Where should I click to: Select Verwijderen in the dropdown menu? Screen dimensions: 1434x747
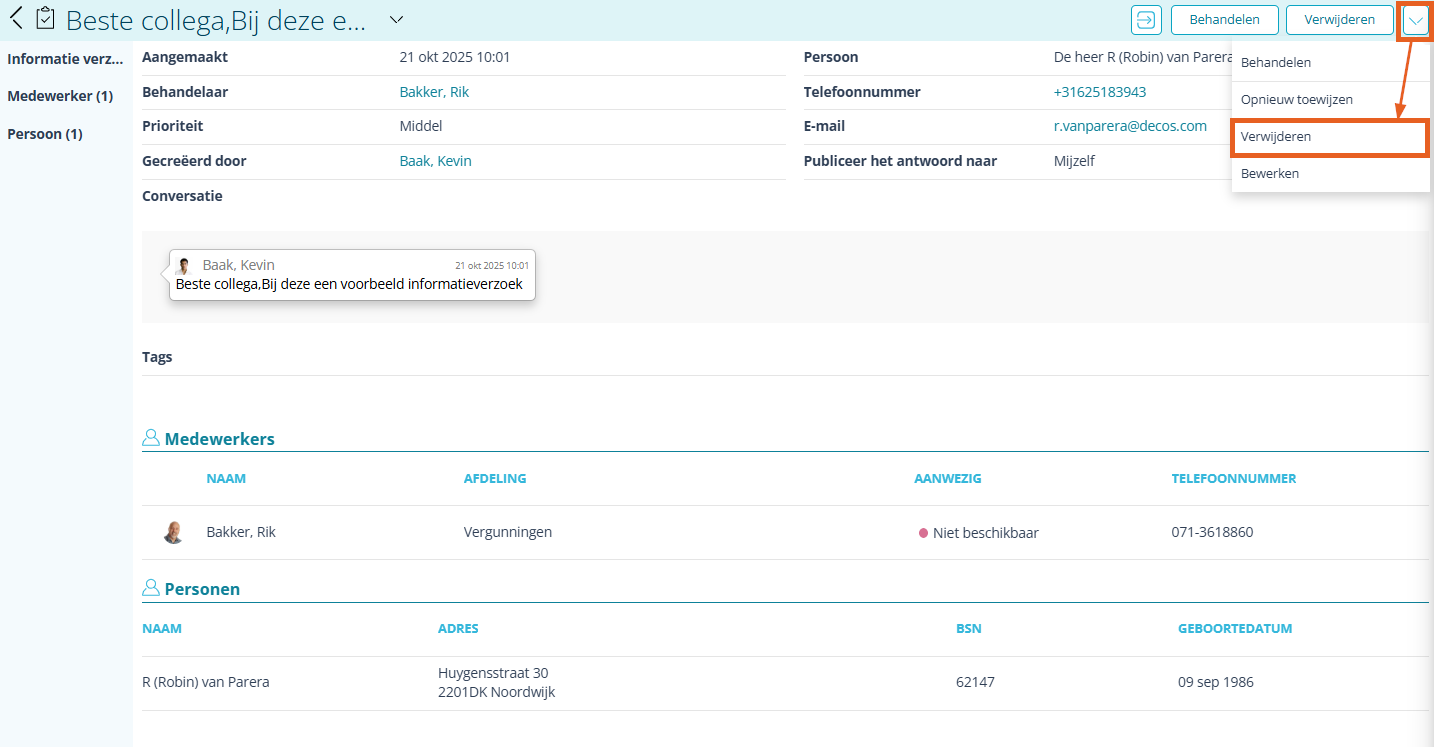(1275, 136)
